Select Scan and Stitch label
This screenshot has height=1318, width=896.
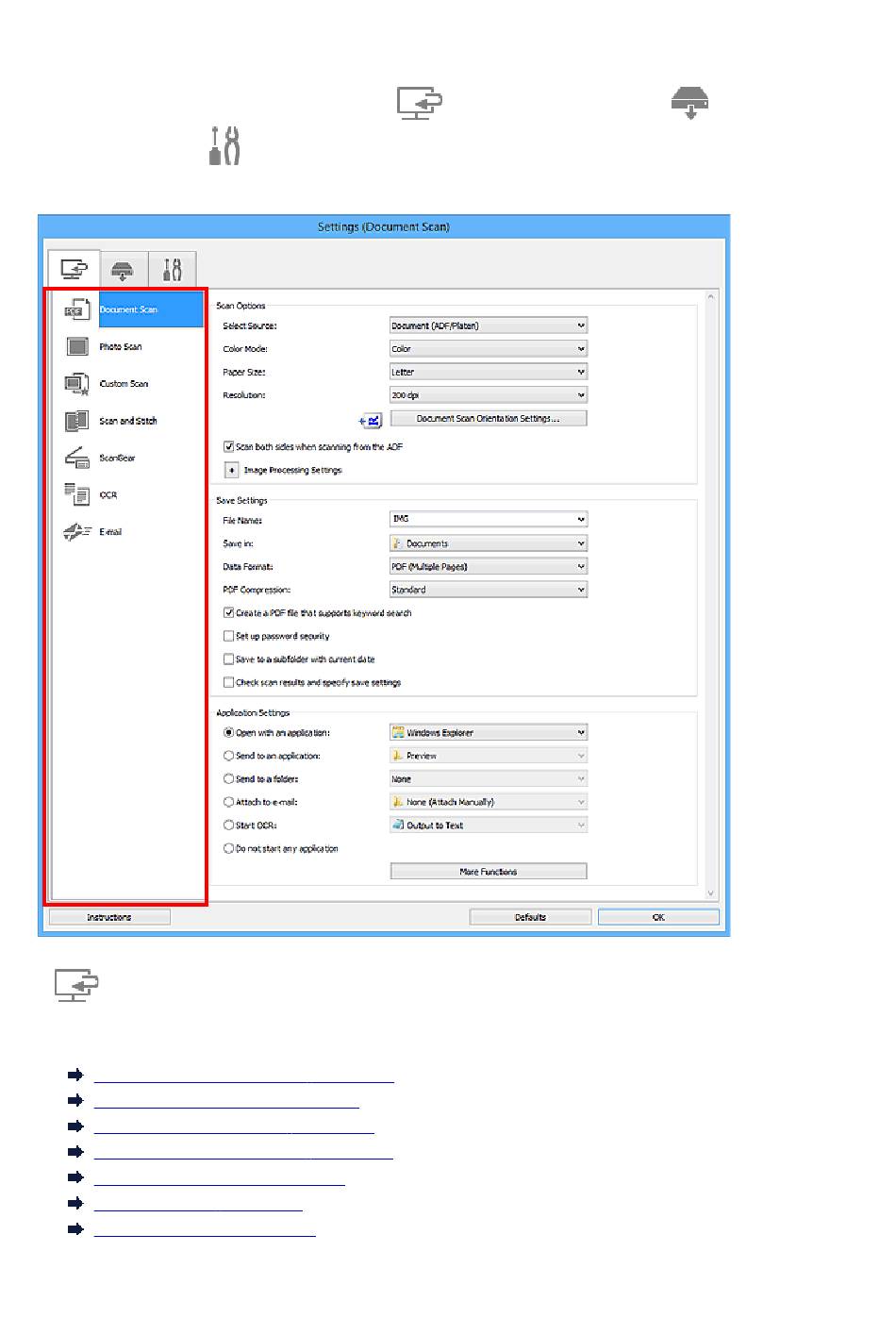128,421
